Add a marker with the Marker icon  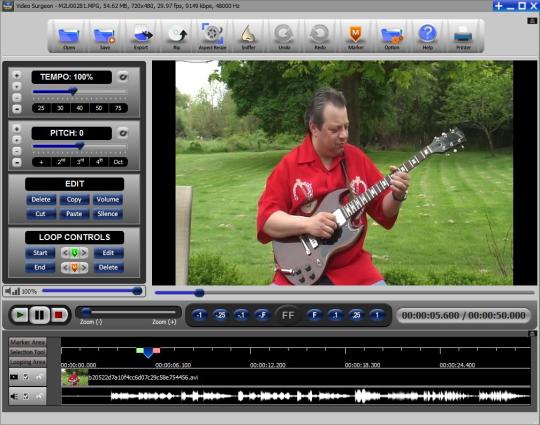pos(356,36)
